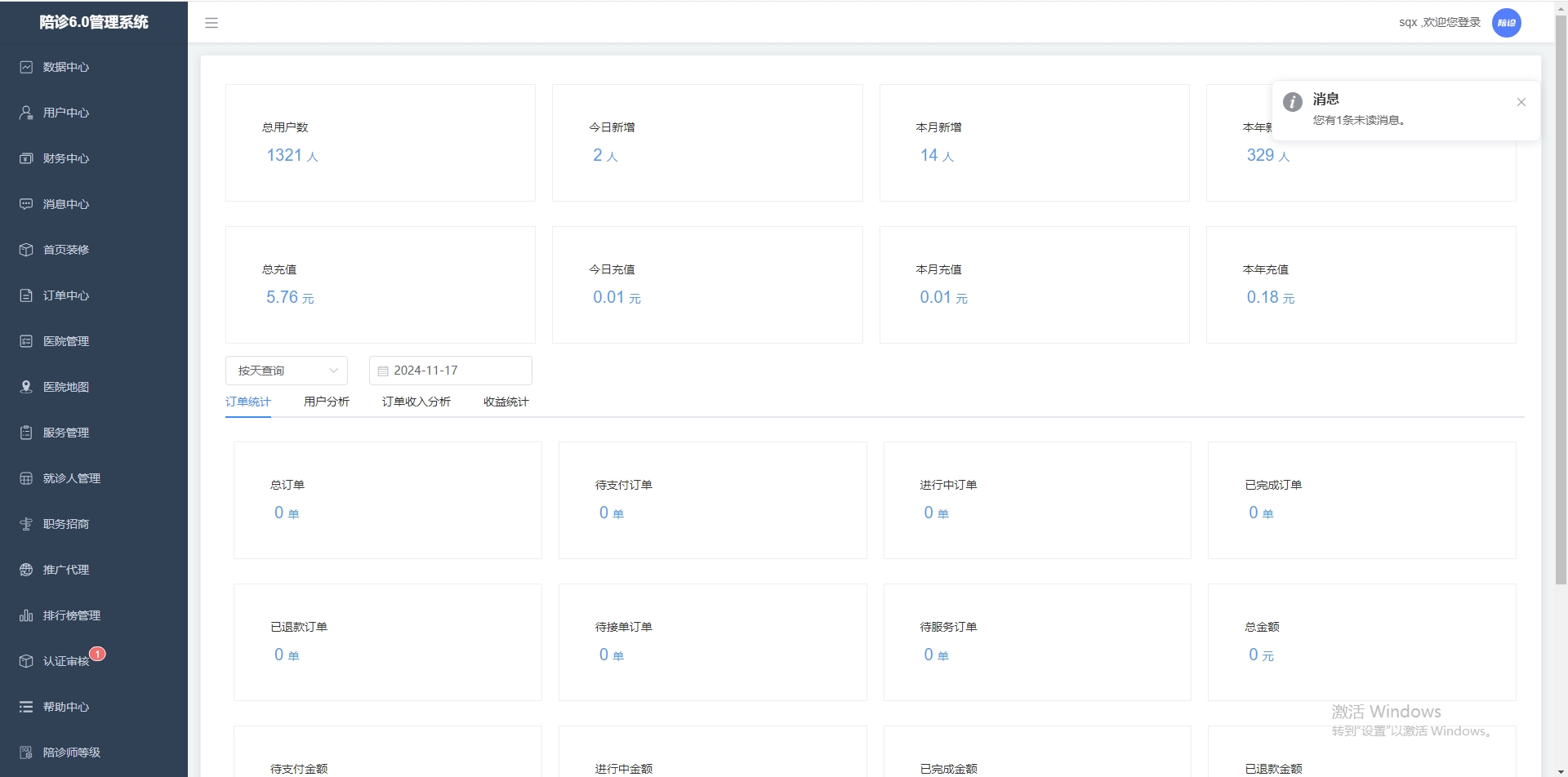Click the 消息中心 chat bubble icon
The height and width of the screenshot is (777, 1568).
click(26, 204)
